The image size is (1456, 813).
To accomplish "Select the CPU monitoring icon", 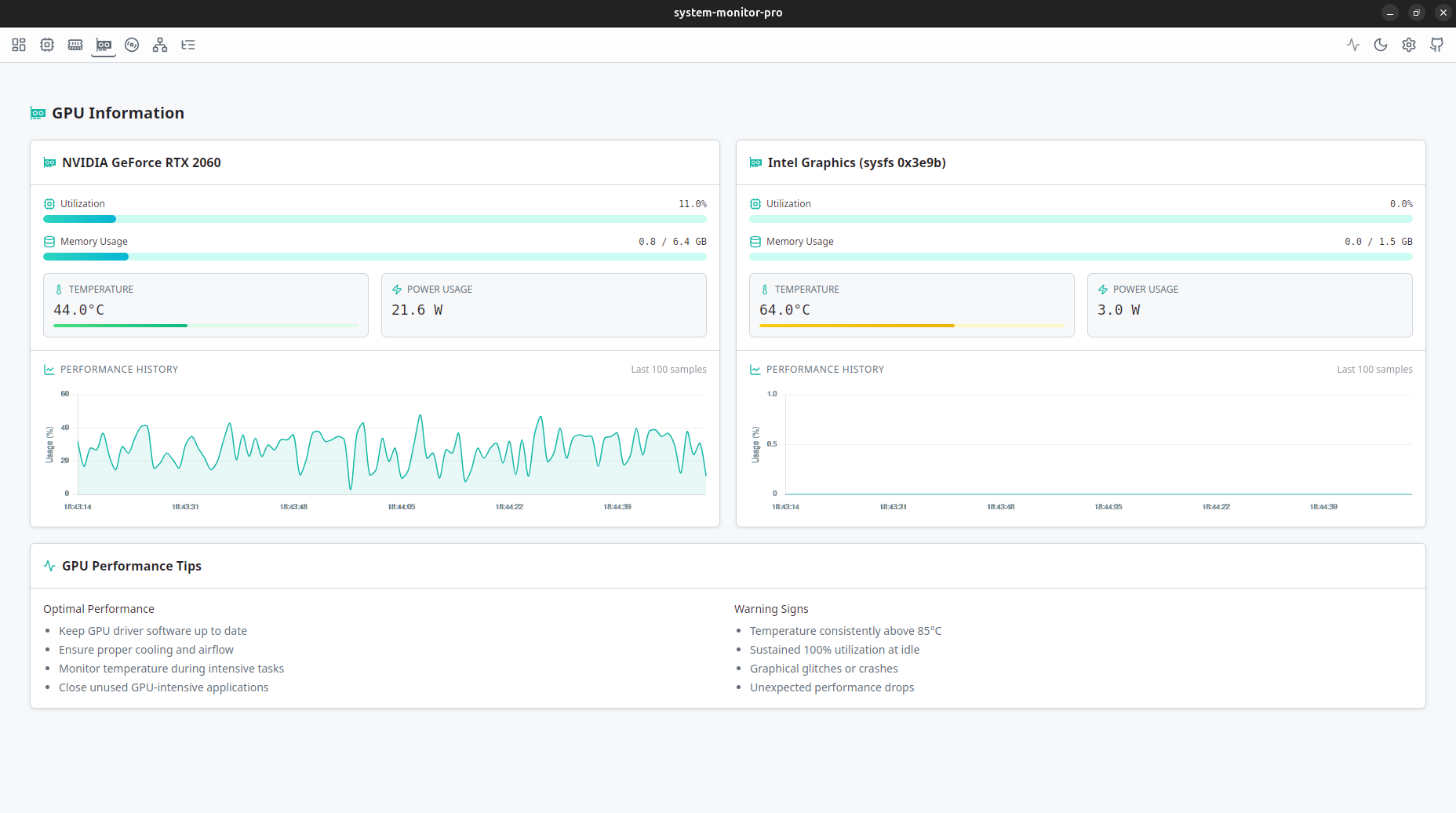I will coord(47,45).
